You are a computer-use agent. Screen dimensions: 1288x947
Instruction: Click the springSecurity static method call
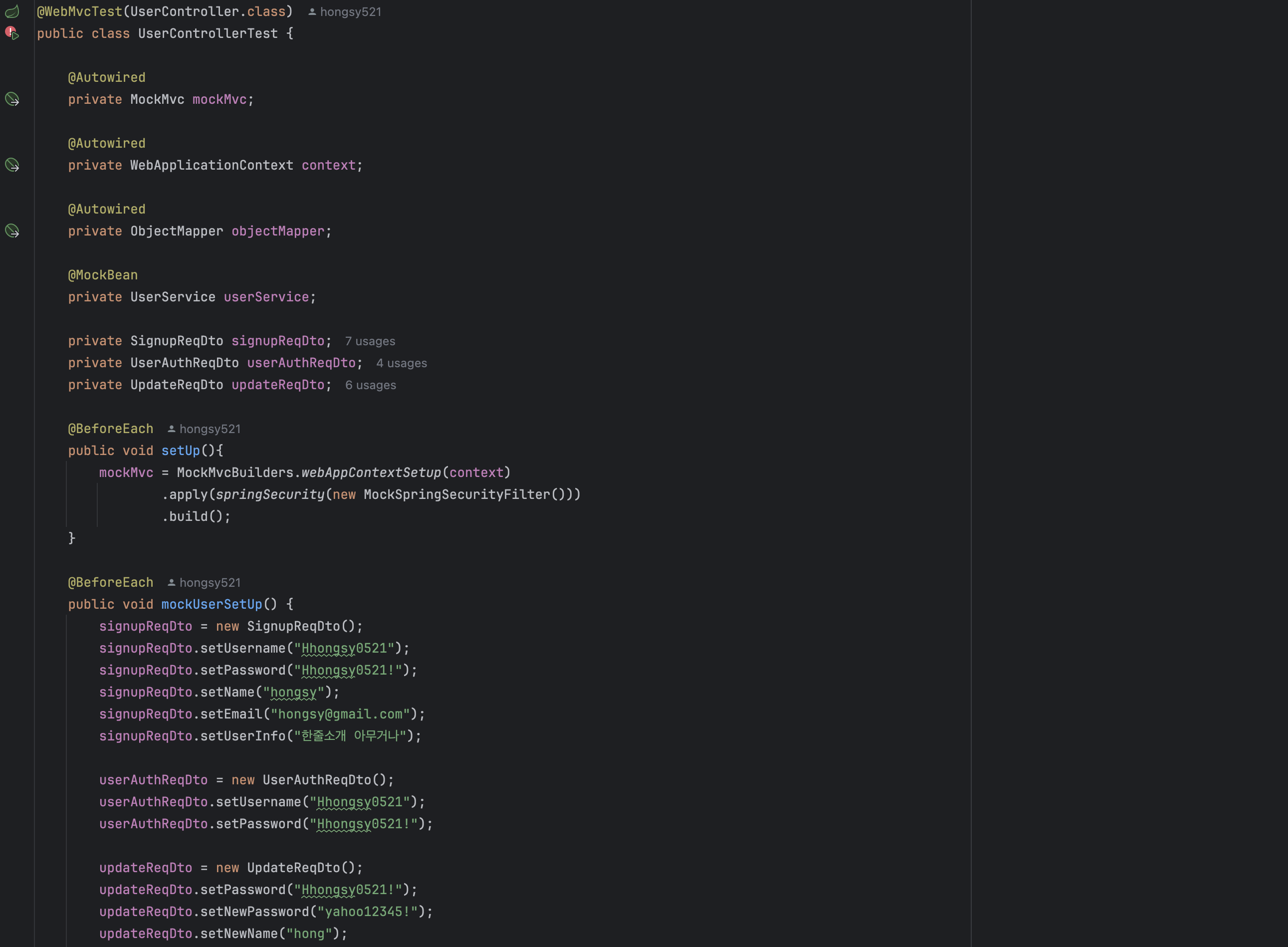(x=270, y=495)
